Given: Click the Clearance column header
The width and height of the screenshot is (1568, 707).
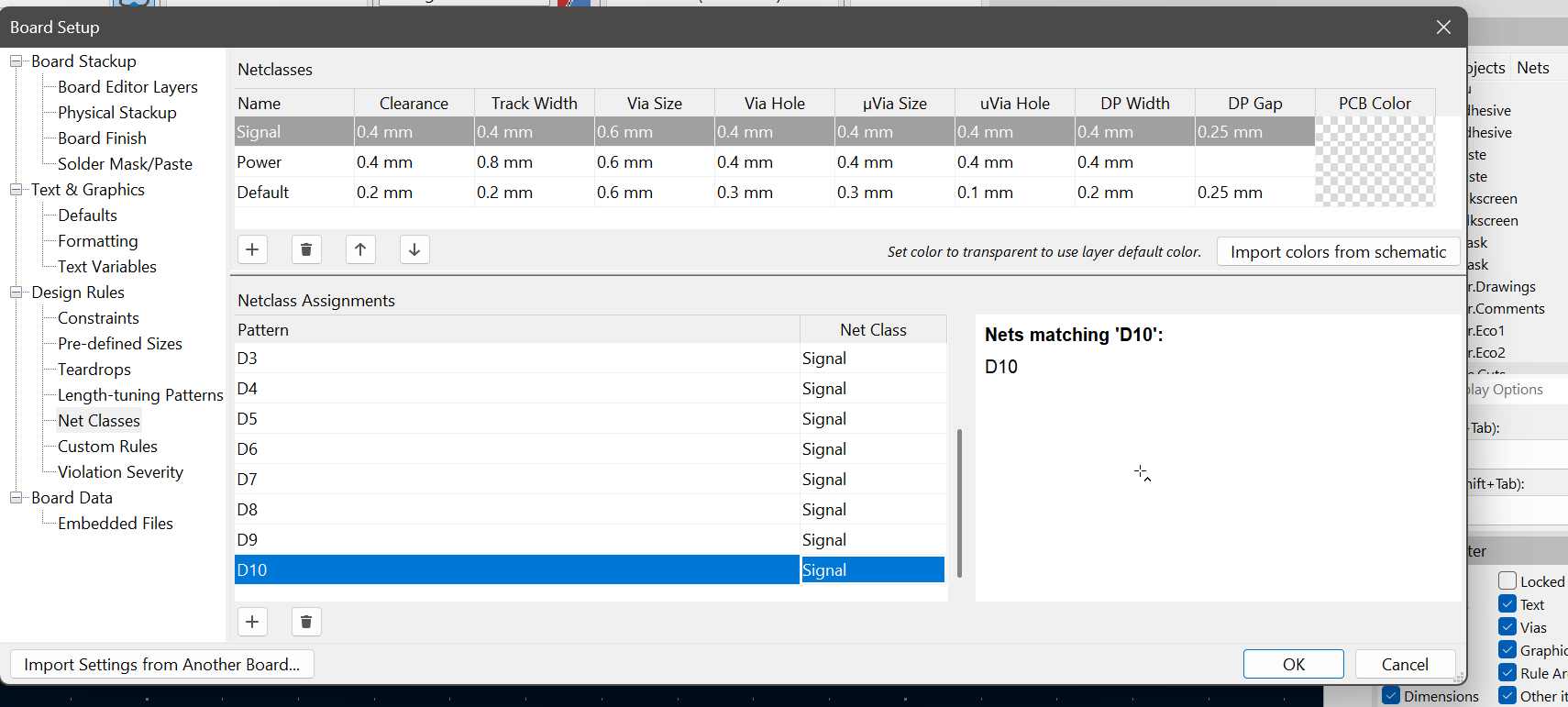Looking at the screenshot, I should (414, 104).
